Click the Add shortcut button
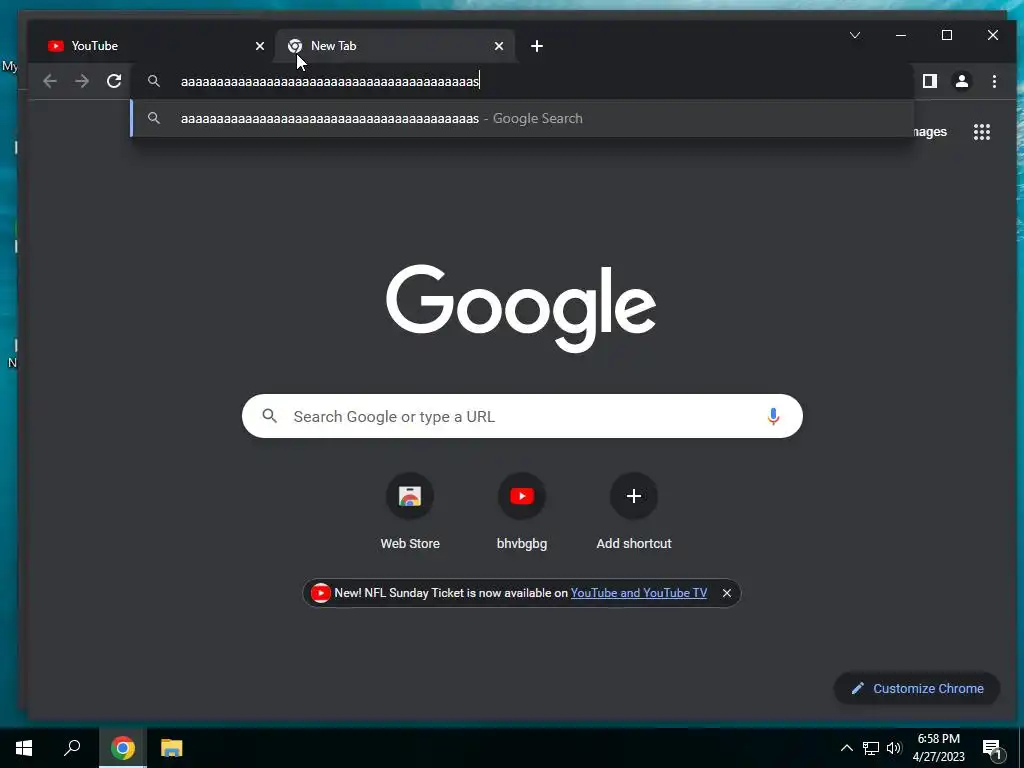The width and height of the screenshot is (1024, 768). click(633, 513)
